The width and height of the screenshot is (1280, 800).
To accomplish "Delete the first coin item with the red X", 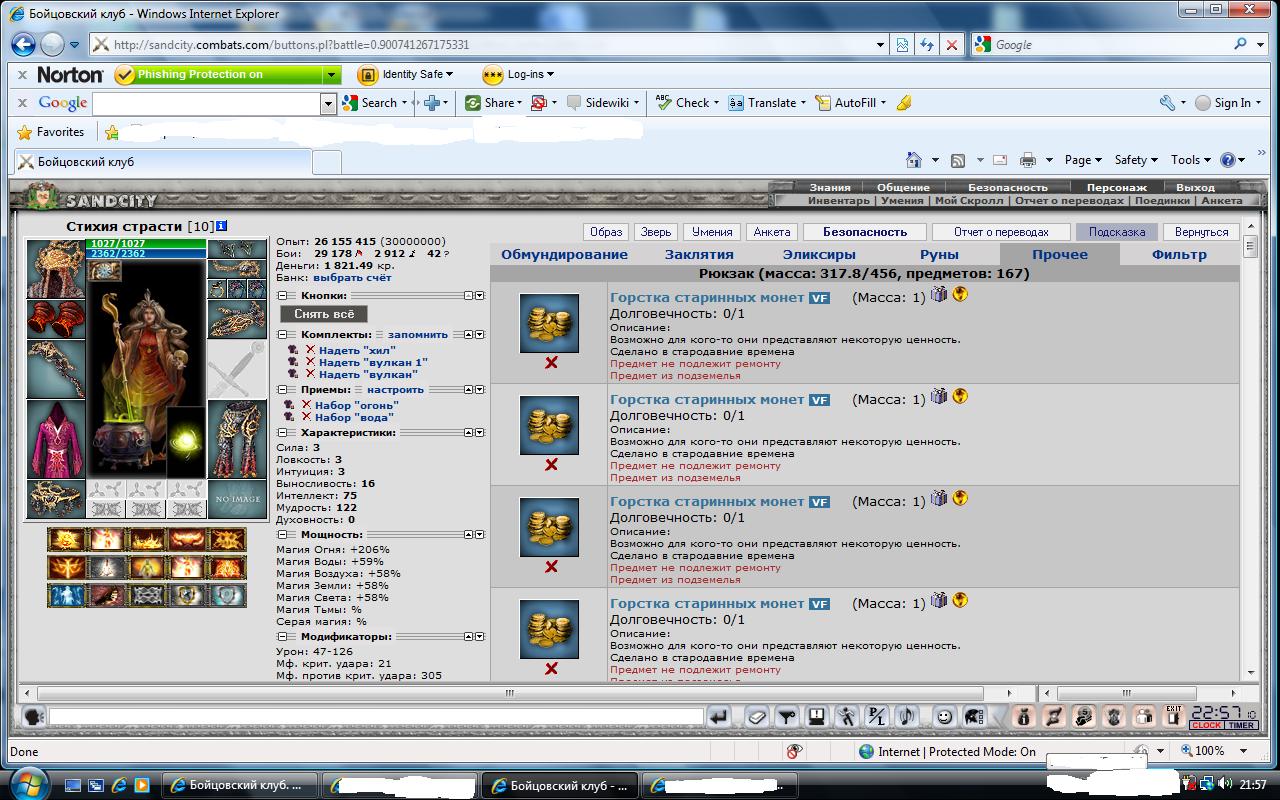I will tap(551, 363).
